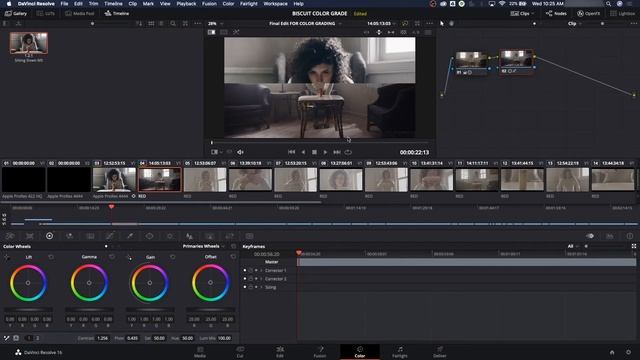Open the RGB Mixer palette
Viewport: 640px width, 360px height.
(x=70, y=236)
